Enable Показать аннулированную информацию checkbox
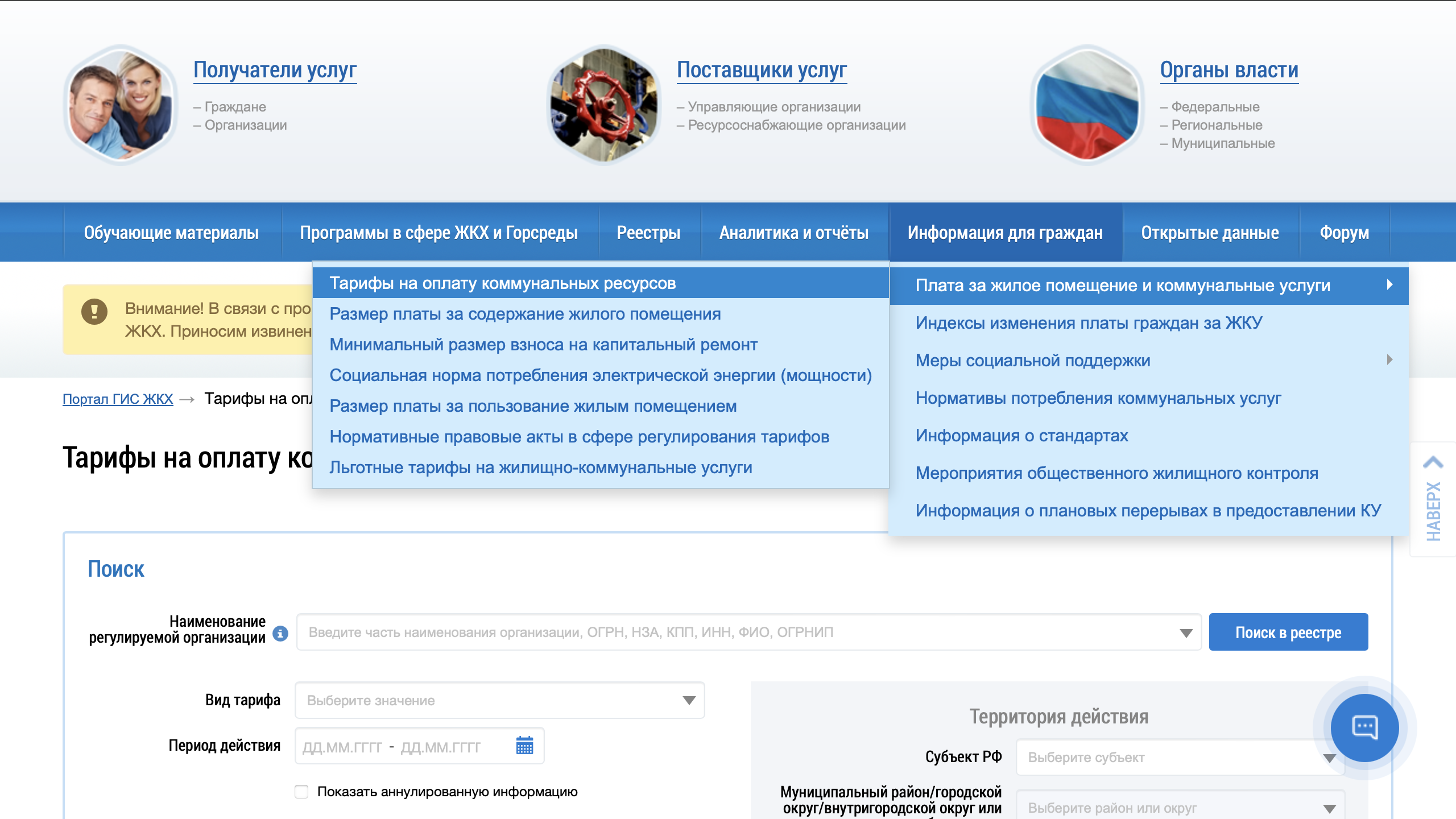The width and height of the screenshot is (1456, 819). [x=301, y=792]
